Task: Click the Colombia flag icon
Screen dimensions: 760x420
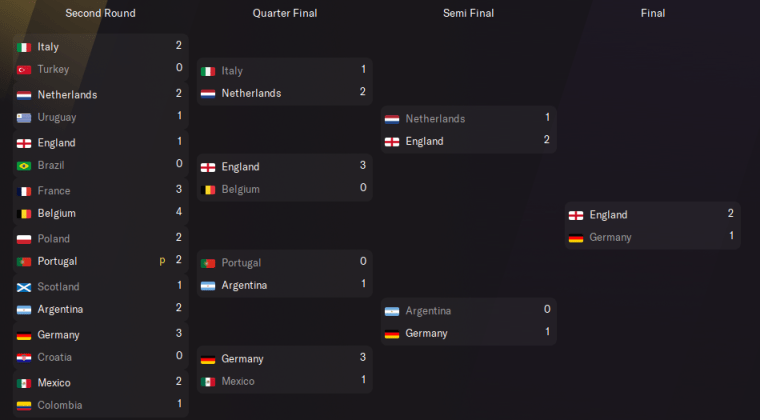Action: click(24, 405)
